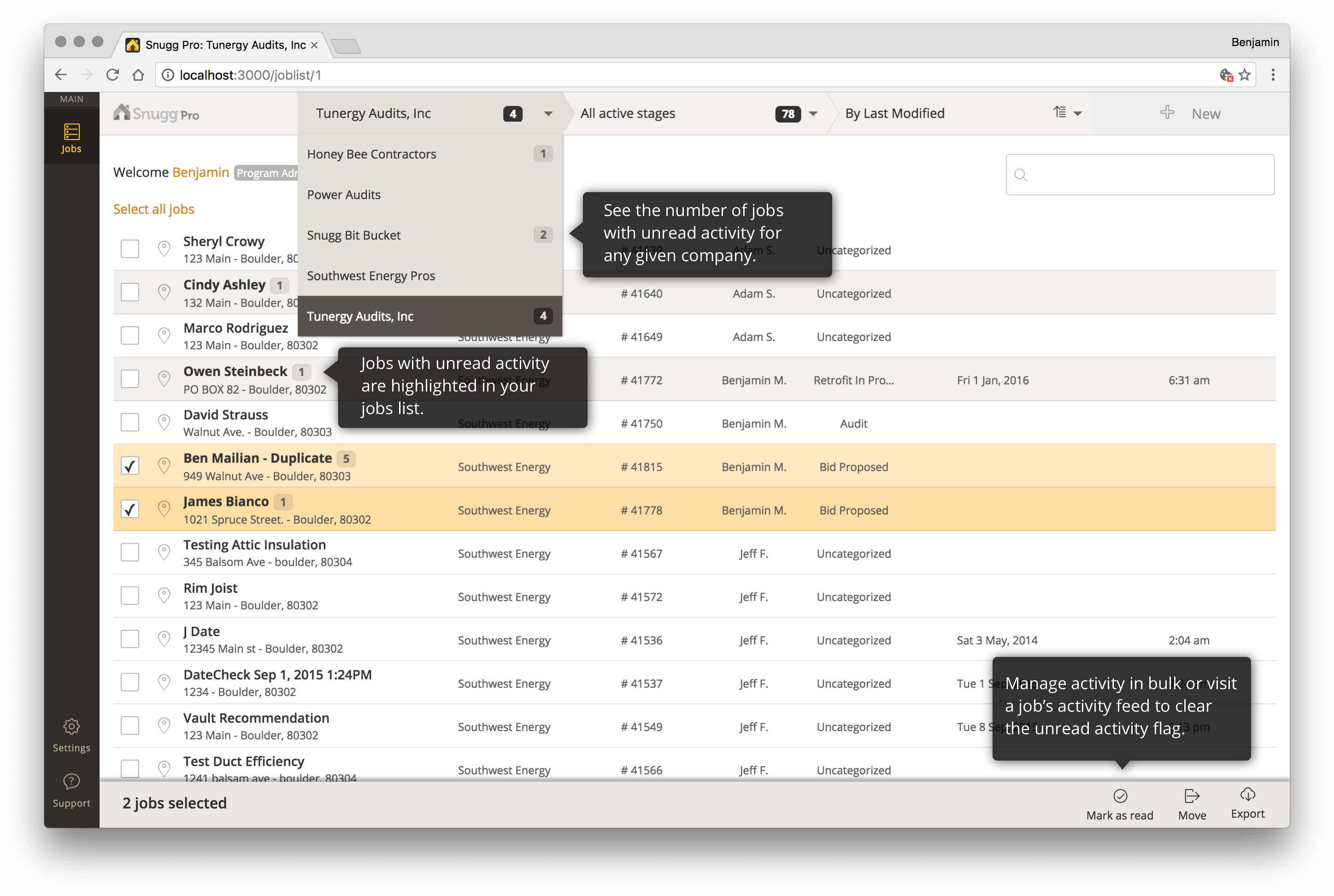Viewport: 1334px width, 896px height.
Task: Click the Snugg Pro logo
Action: click(156, 113)
